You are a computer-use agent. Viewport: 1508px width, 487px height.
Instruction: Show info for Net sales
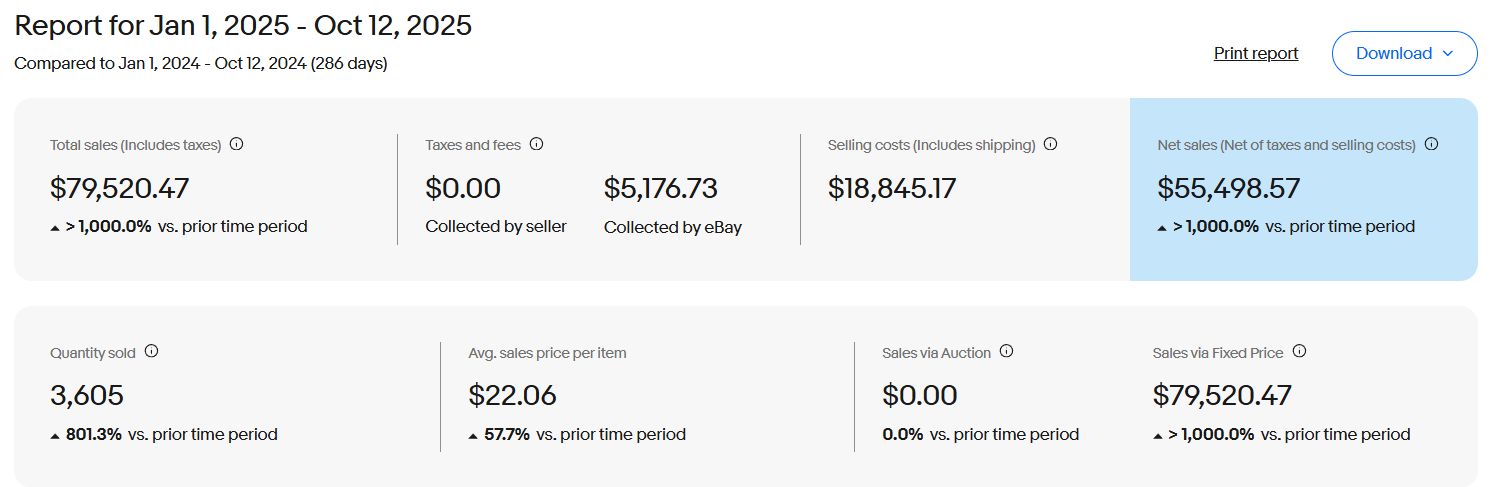[1431, 144]
